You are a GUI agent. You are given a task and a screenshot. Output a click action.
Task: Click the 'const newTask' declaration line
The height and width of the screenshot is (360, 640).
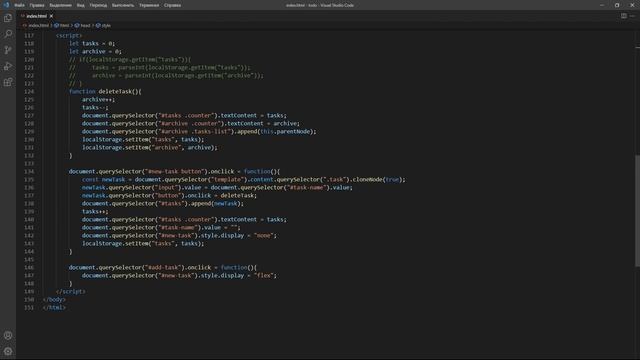(x=244, y=180)
